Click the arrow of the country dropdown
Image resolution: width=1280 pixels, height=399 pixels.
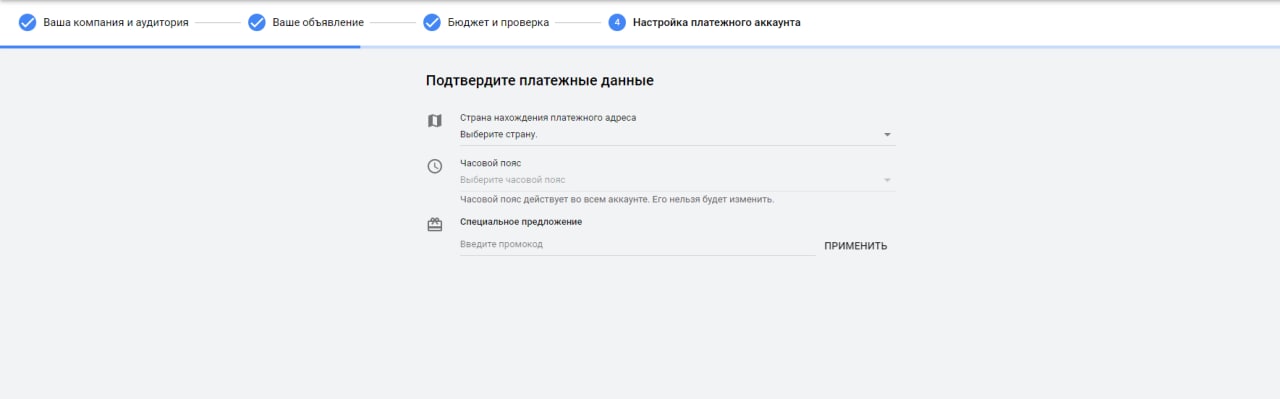point(887,135)
